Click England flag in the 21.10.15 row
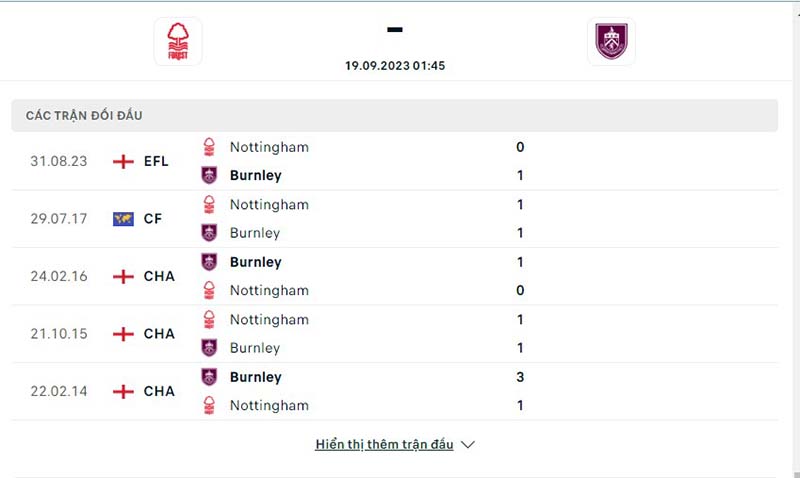The width and height of the screenshot is (800, 478). point(124,334)
